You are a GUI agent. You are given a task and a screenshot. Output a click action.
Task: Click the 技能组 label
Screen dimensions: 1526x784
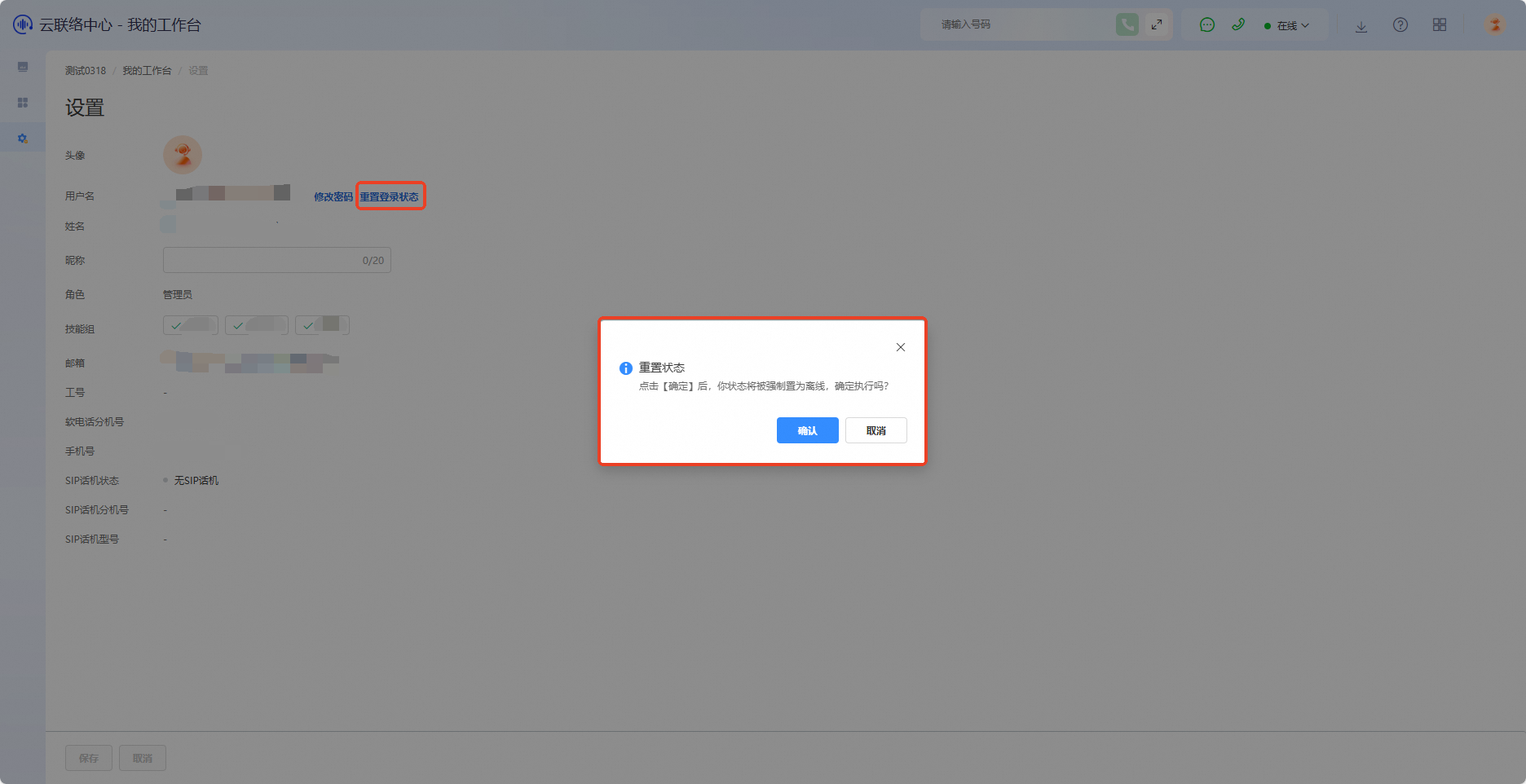click(80, 329)
